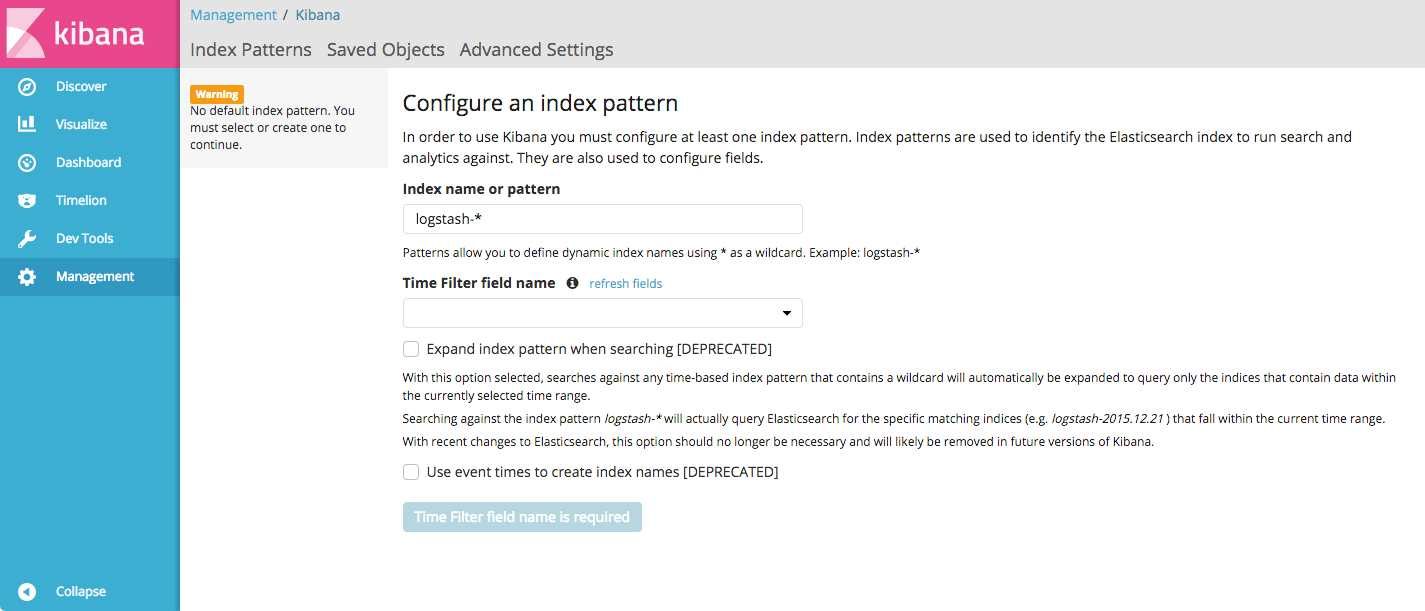Collapse the sidebar navigation
Viewport: 1425px width, 611px height.
(x=27, y=591)
